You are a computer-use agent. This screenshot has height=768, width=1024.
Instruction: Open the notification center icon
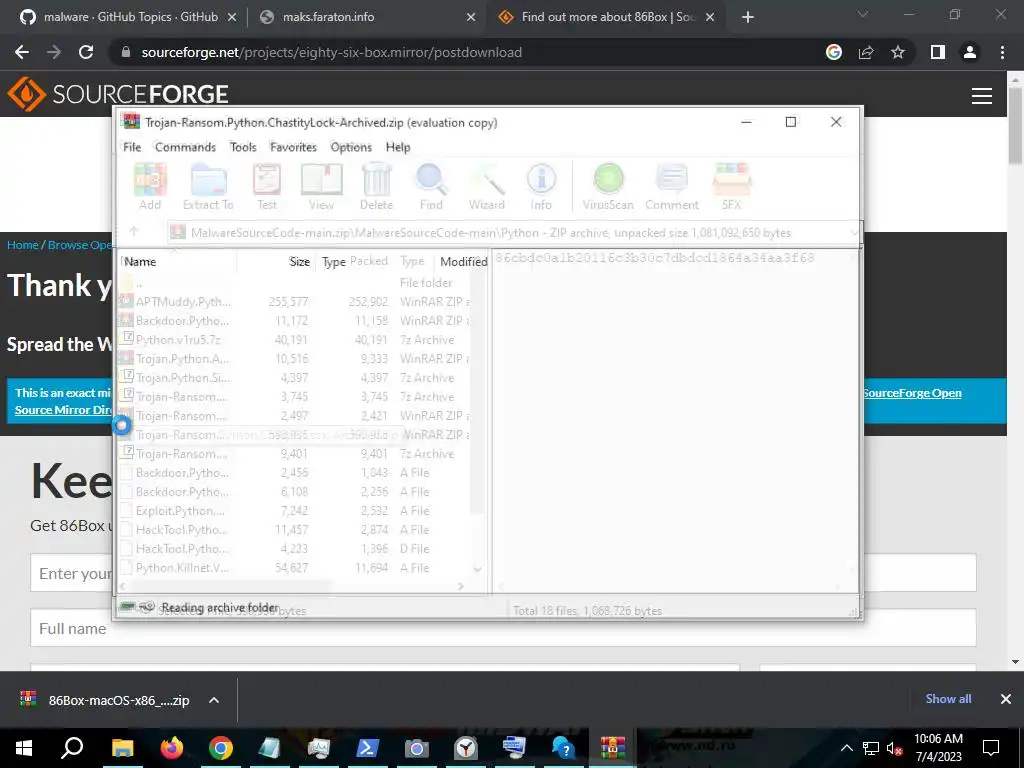tap(991, 748)
